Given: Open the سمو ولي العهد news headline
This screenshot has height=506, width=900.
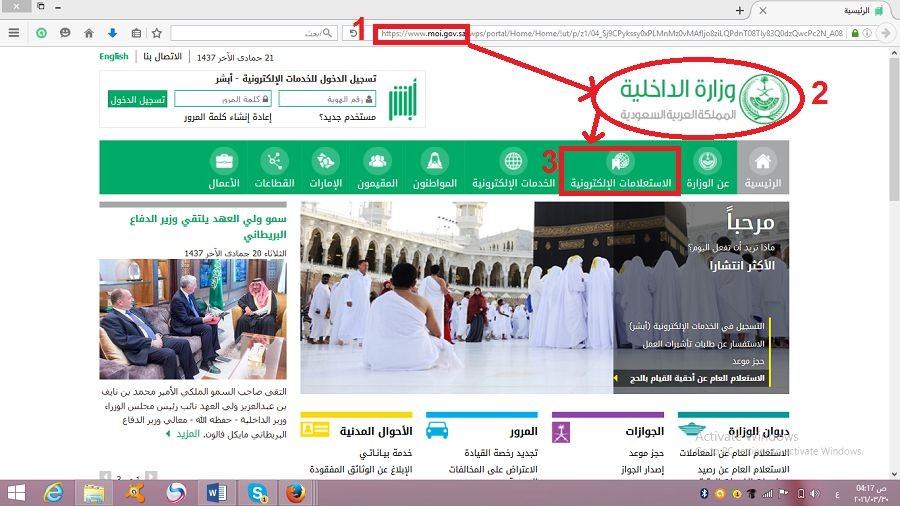Looking at the screenshot, I should tap(208, 226).
